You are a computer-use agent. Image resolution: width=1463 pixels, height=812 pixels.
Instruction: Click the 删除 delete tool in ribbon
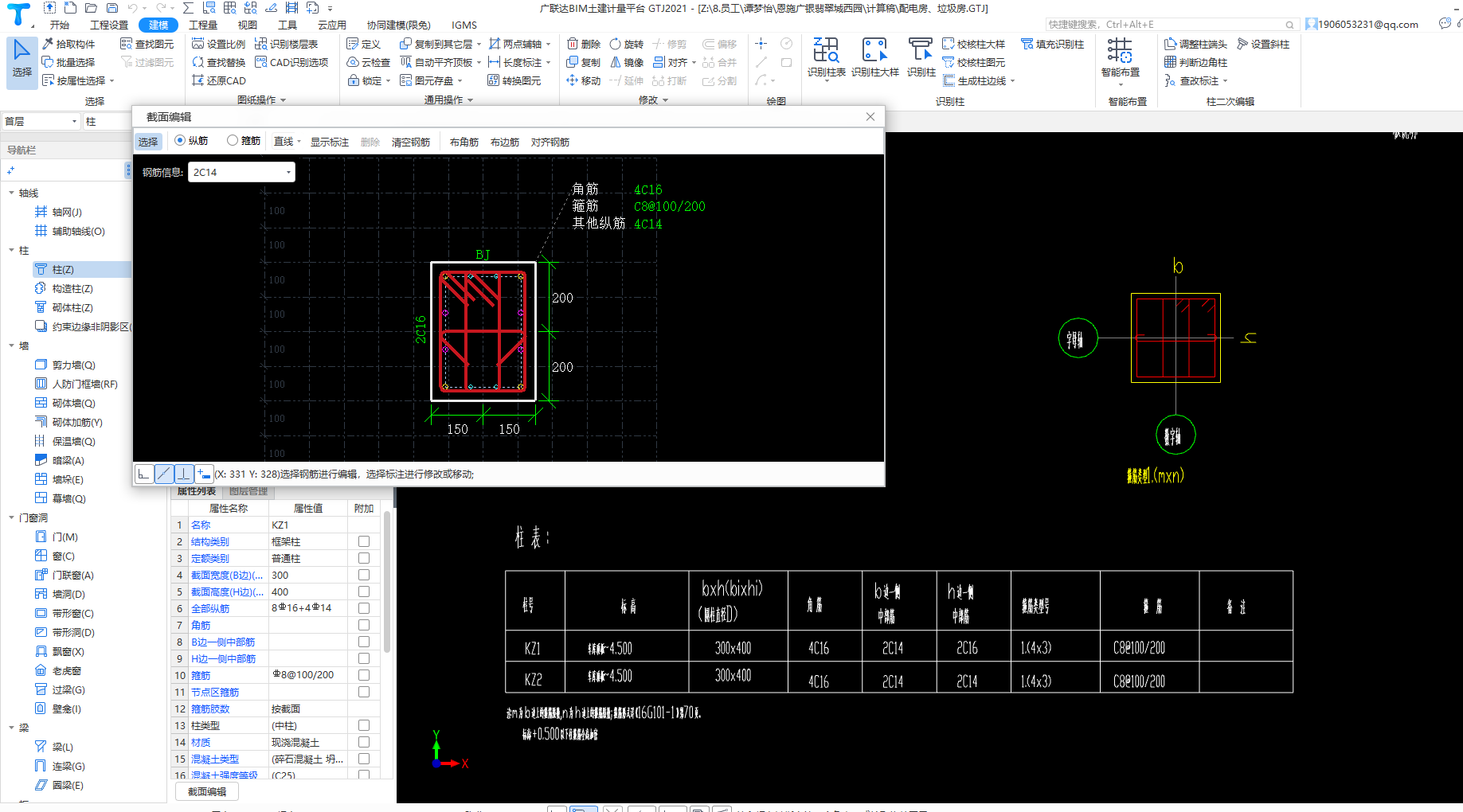pyautogui.click(x=583, y=44)
